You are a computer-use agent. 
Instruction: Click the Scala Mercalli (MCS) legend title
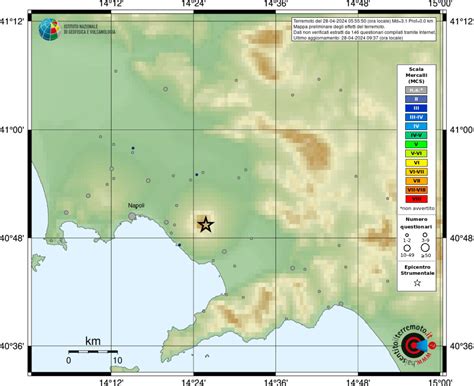(x=416, y=75)
